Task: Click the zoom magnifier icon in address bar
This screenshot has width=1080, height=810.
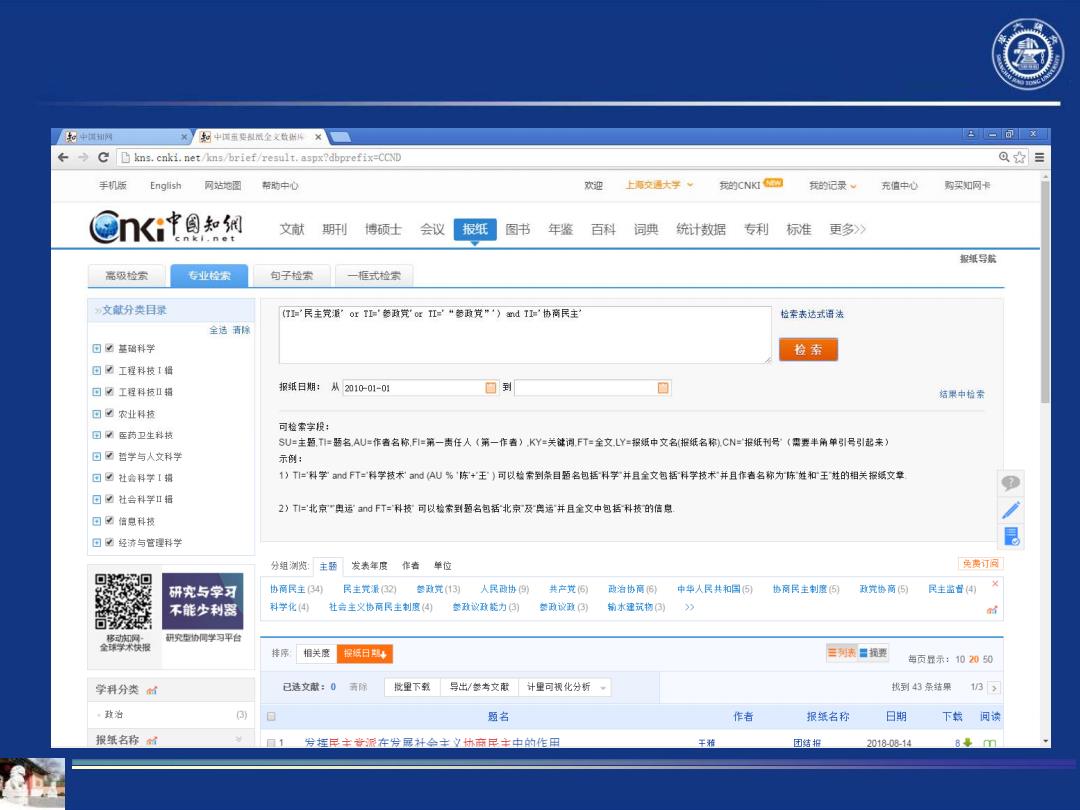Action: pos(1004,158)
